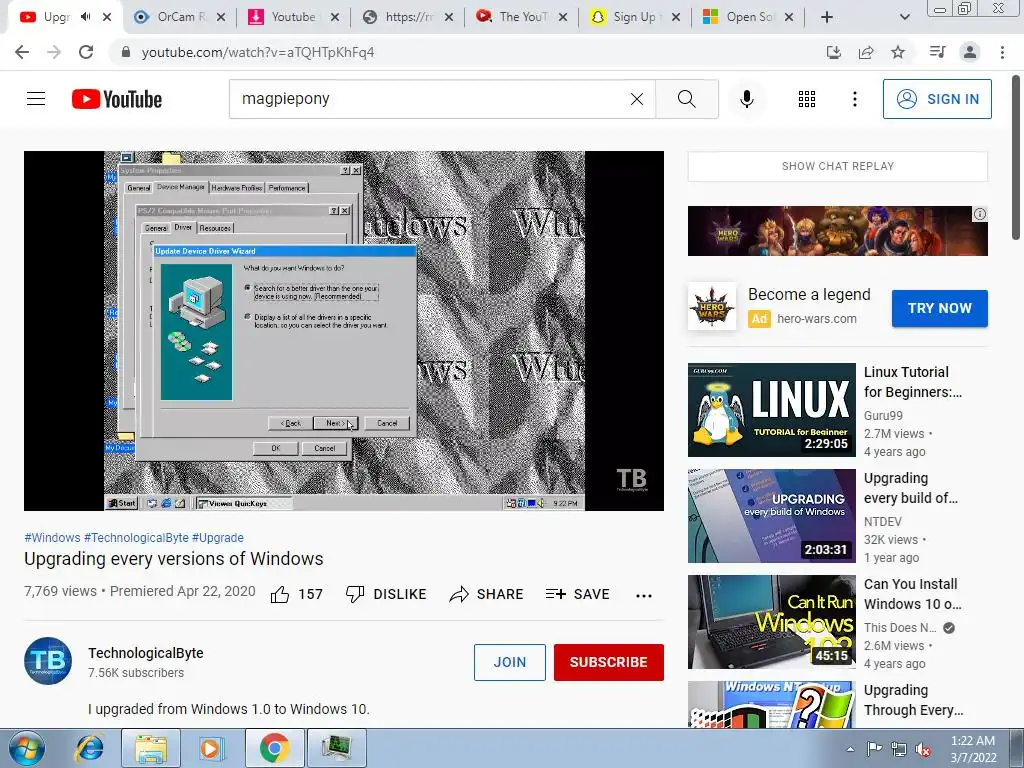Click the TechnologicalByte channel name
Screen dimensions: 1024x768
click(x=146, y=653)
